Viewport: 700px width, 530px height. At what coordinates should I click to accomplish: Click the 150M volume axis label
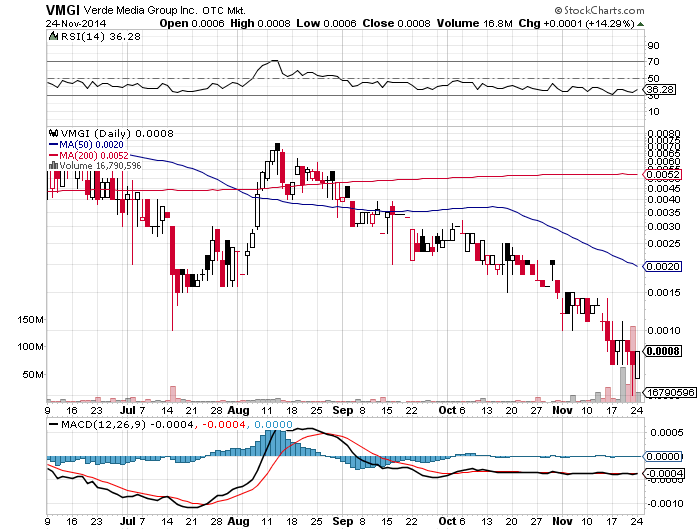pyautogui.click(x=30, y=320)
